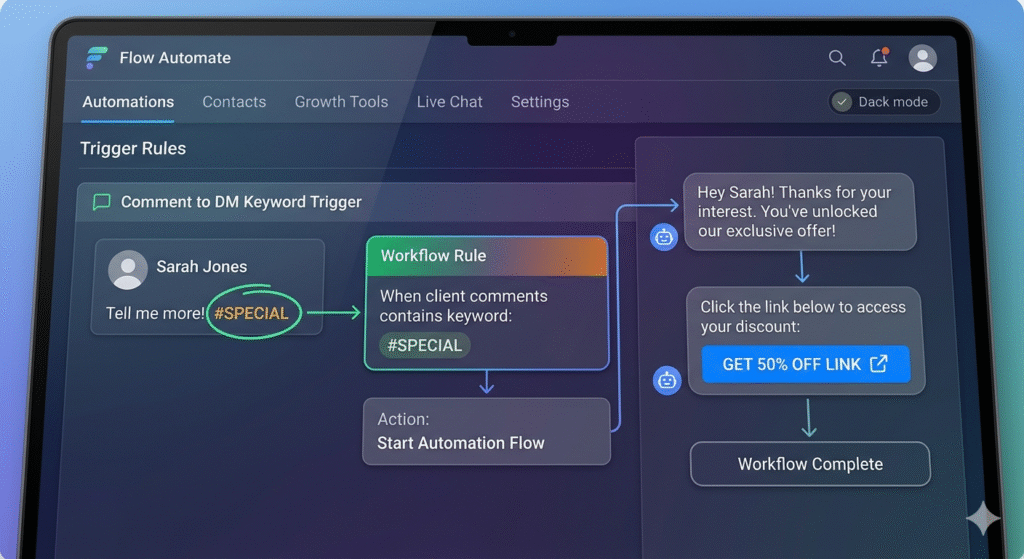The width and height of the screenshot is (1024, 559).
Task: Click the bot icon beside the Hey Sarah message
Action: click(664, 237)
